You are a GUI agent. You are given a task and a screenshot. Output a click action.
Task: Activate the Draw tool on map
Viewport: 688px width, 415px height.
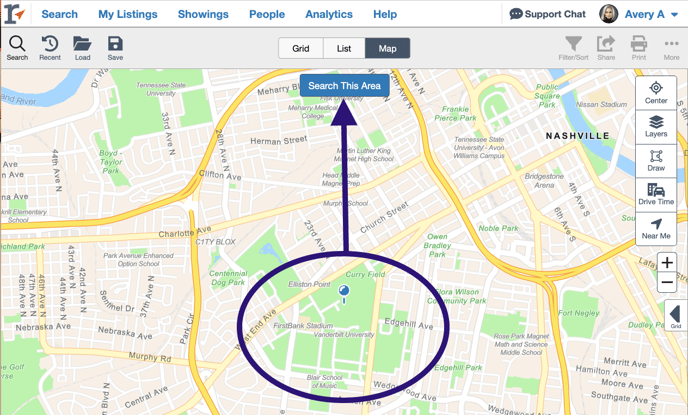tap(656, 161)
